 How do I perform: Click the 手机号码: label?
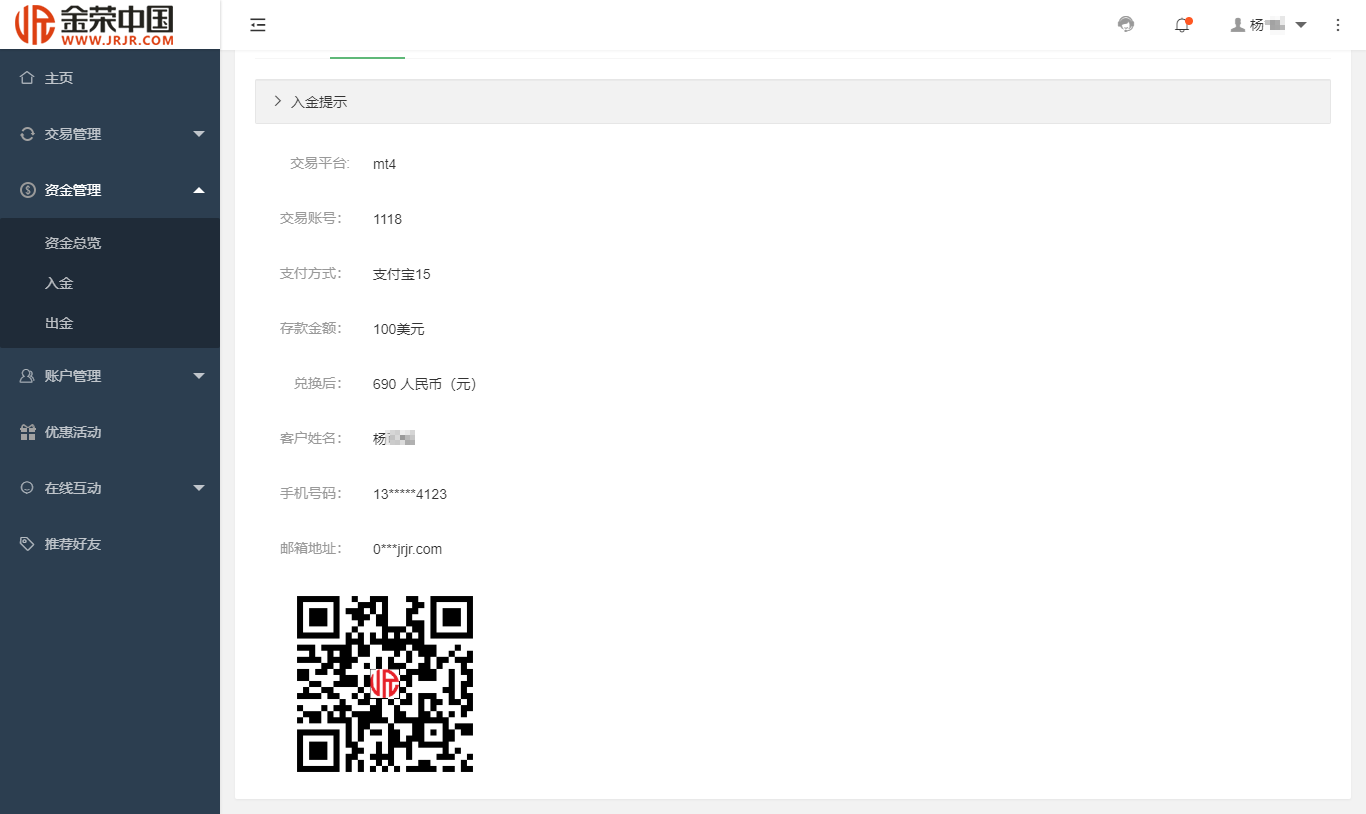click(x=311, y=493)
